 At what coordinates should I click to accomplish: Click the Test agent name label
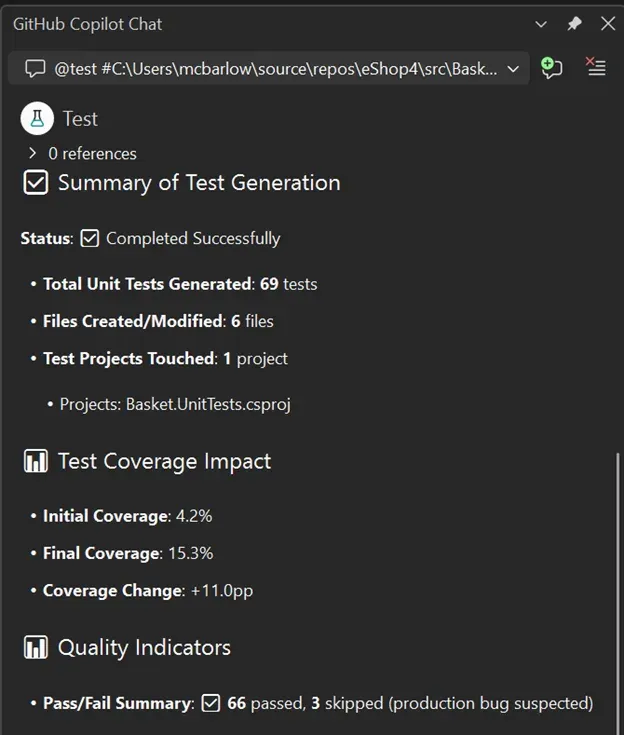(80, 119)
